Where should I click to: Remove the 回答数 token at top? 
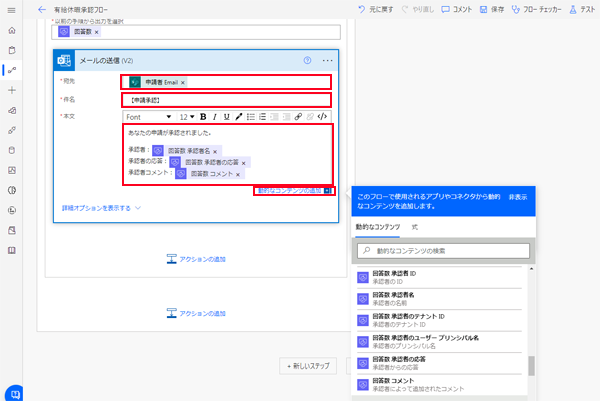[x=96, y=32]
